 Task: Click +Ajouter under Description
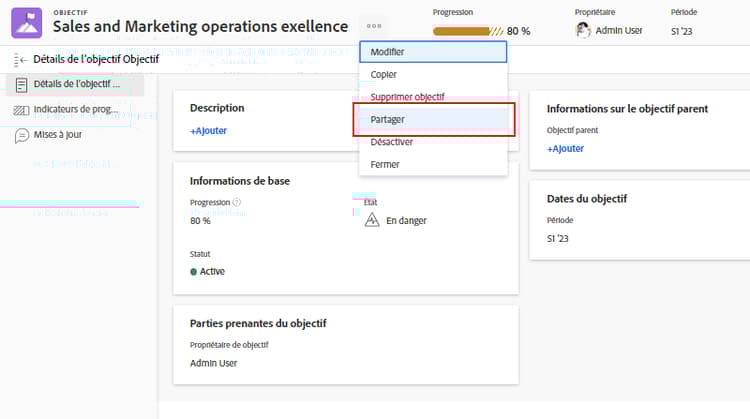pos(209,131)
